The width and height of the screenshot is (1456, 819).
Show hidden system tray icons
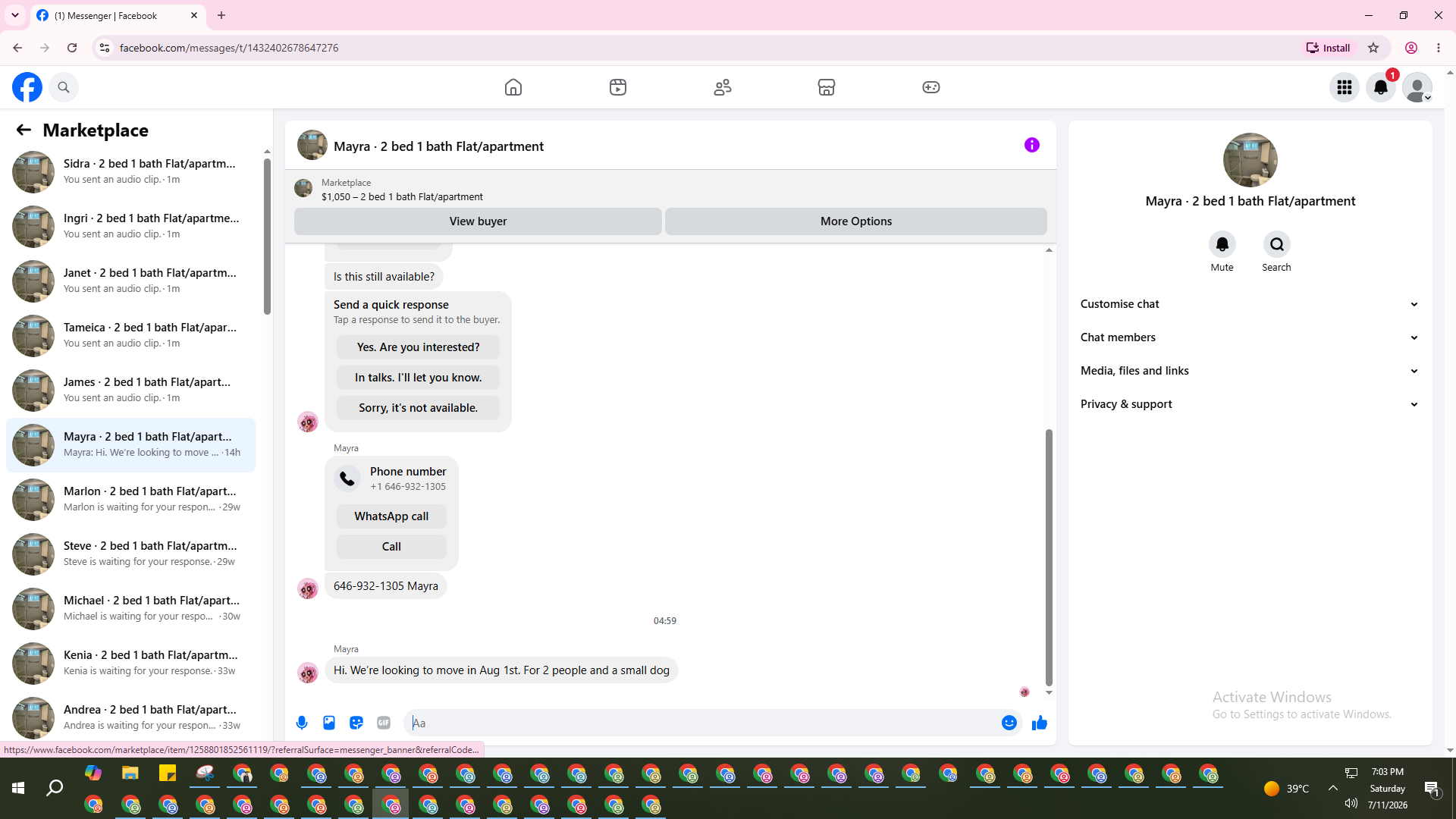pyautogui.click(x=1332, y=789)
